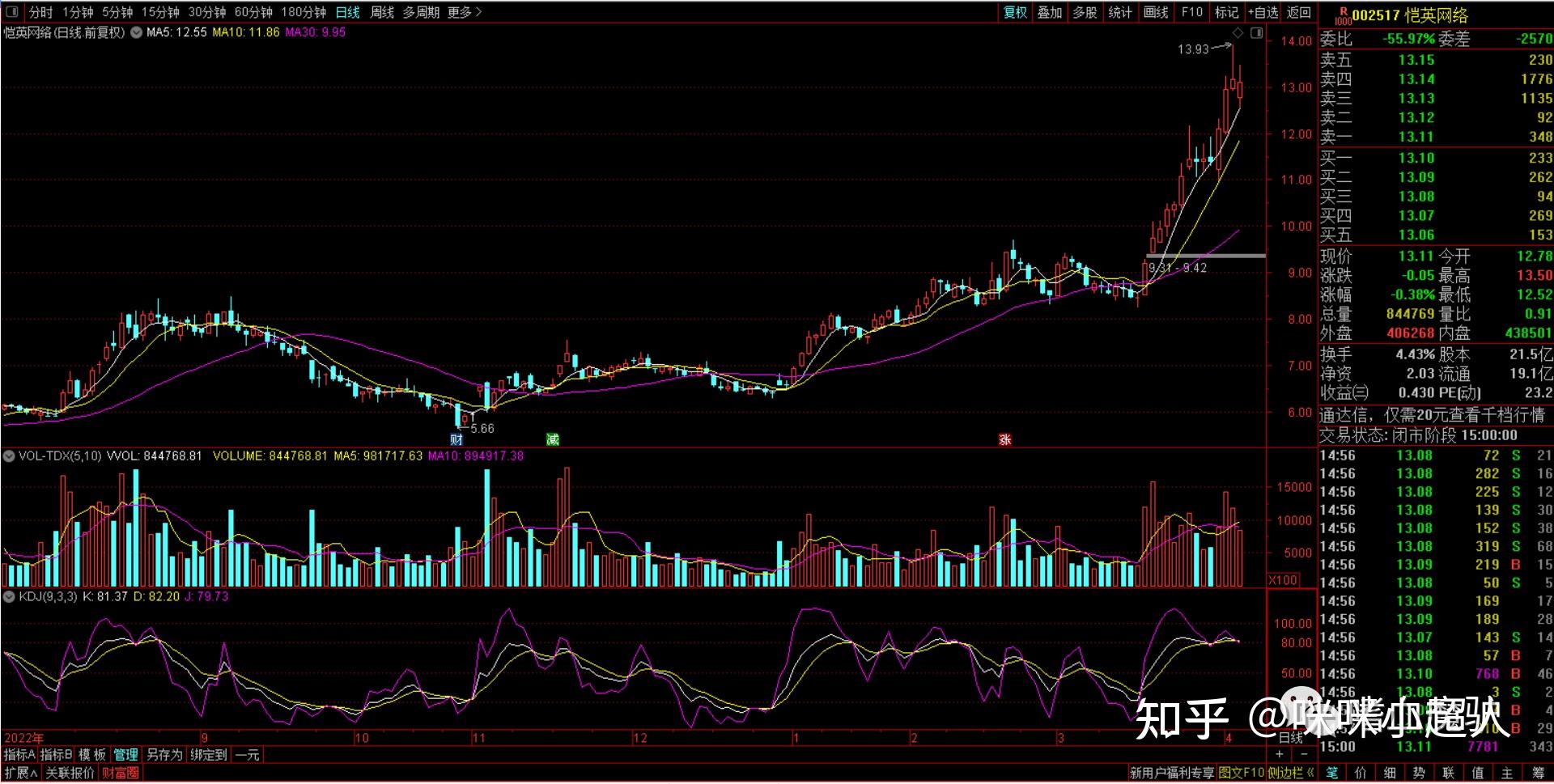
Task: Click the 涨 event marker on chart
Action: [x=1004, y=439]
